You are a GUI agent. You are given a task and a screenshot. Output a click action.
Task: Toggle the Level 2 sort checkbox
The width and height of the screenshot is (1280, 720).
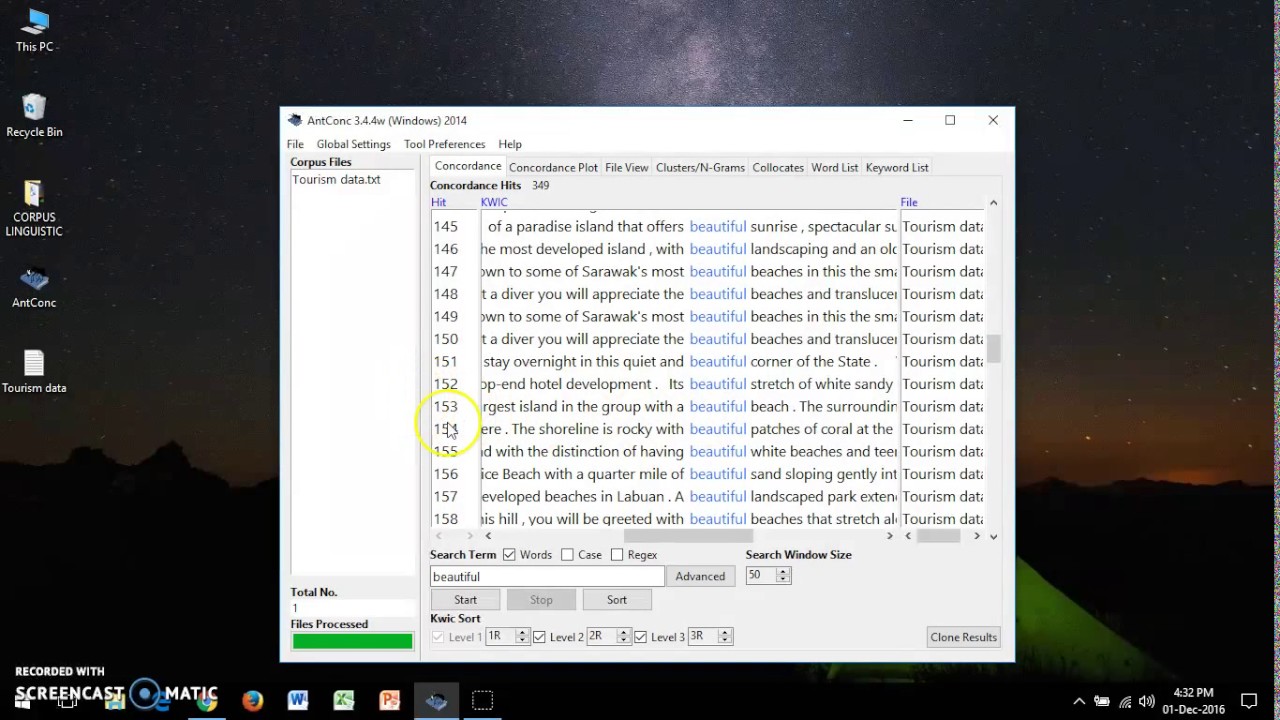click(539, 637)
